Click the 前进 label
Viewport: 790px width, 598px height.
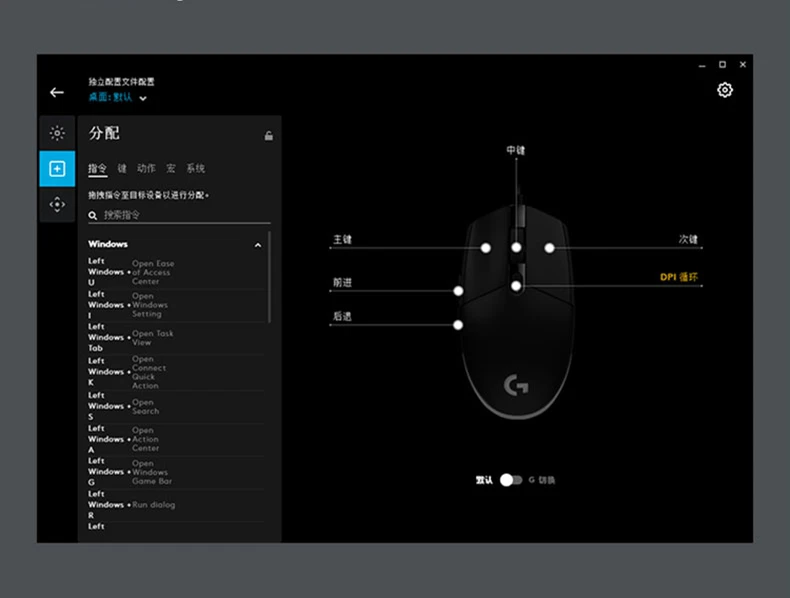point(342,282)
